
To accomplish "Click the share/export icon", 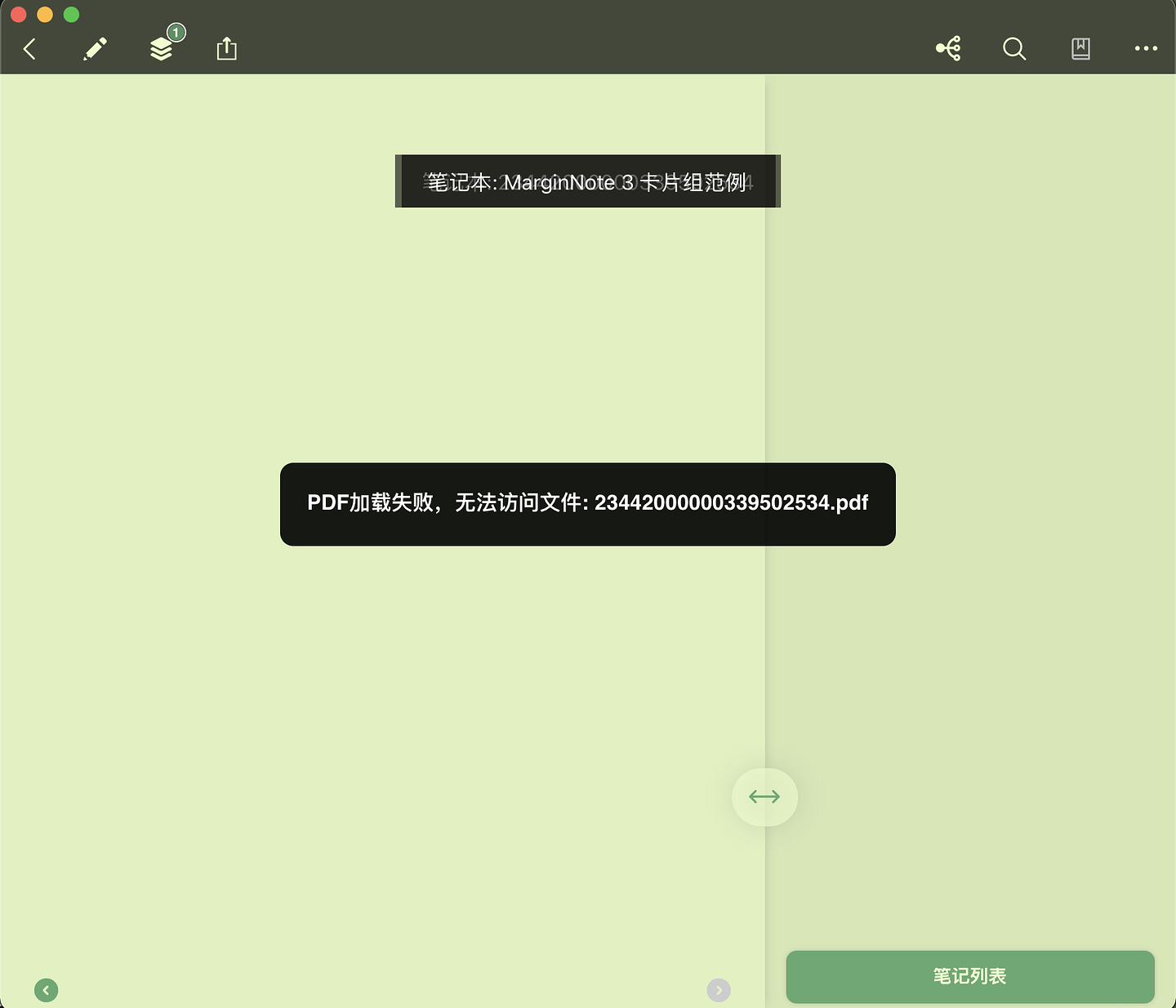I will (x=226, y=49).
